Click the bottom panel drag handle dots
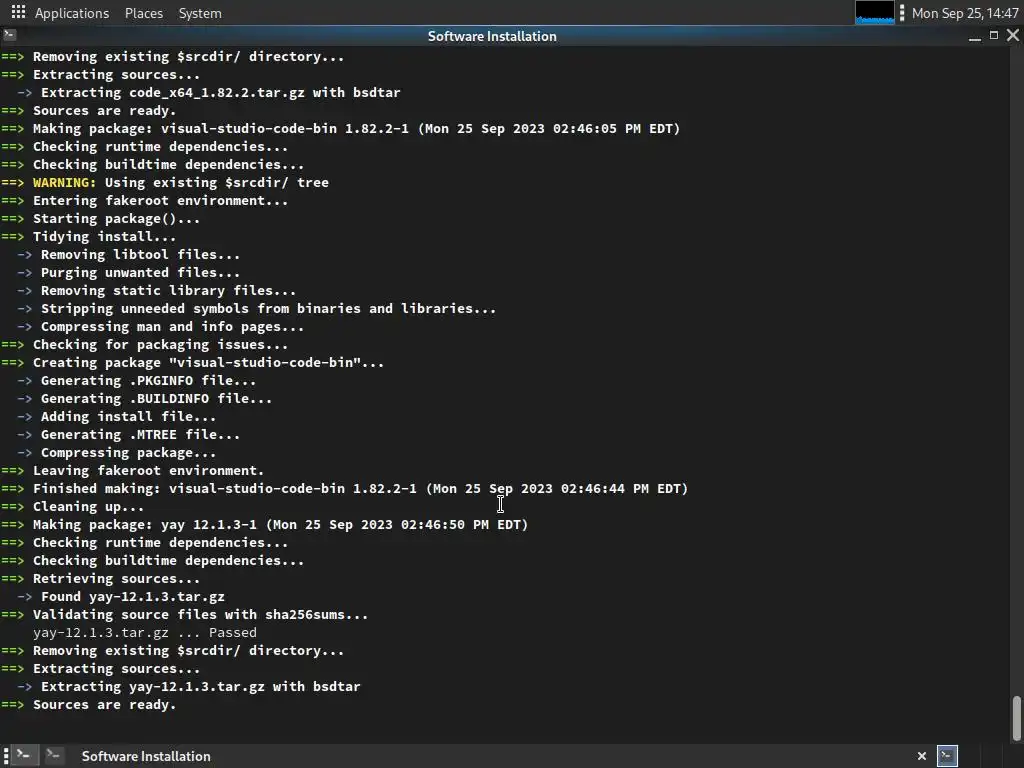Viewport: 1024px width, 768px height. [6, 756]
